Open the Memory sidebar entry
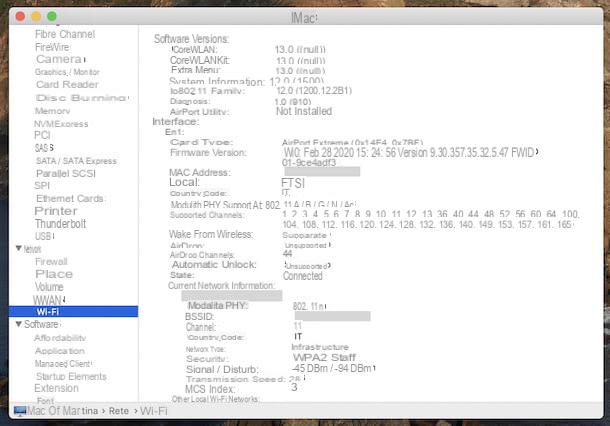Viewport: 610px width, 426px height. (53, 111)
